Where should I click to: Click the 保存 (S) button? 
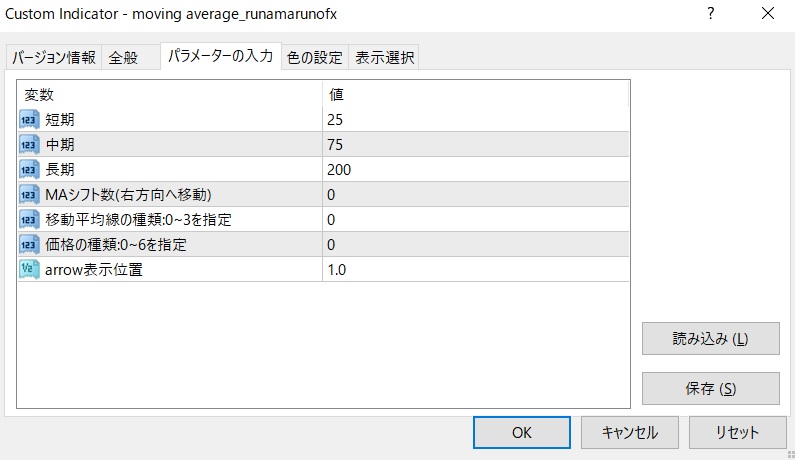[x=710, y=388]
